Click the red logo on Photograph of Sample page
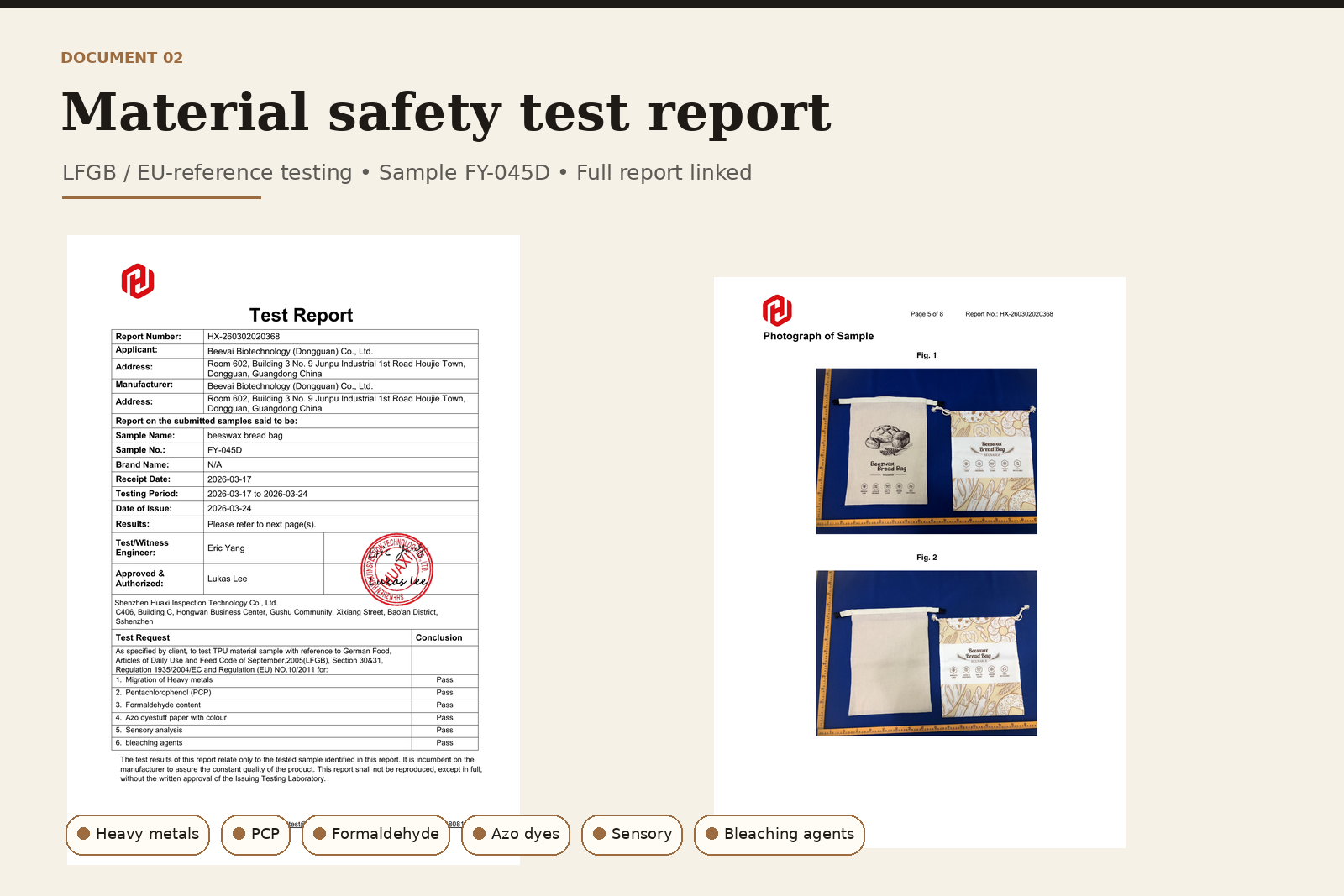 pyautogui.click(x=777, y=311)
